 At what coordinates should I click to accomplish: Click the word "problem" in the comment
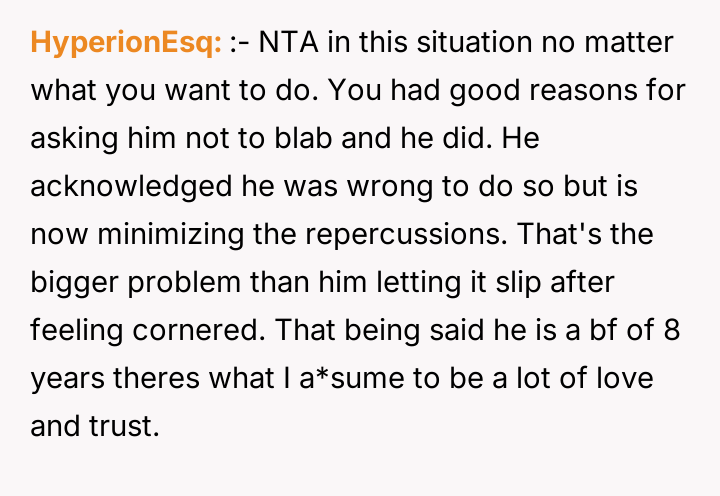176,283
